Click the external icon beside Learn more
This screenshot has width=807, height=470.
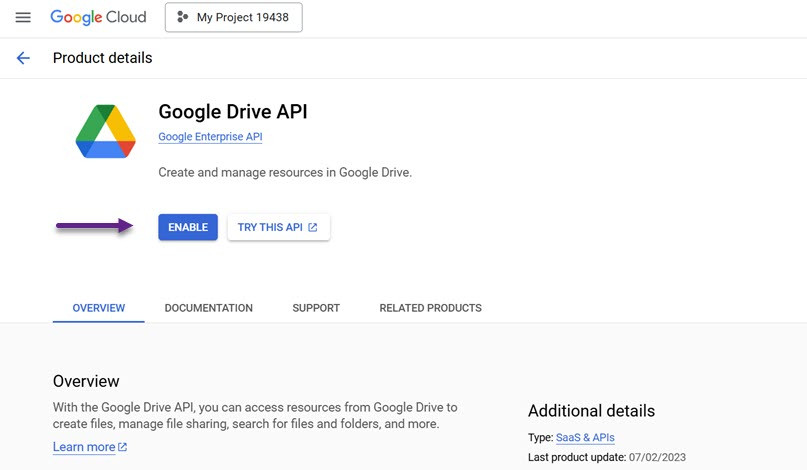[123, 447]
